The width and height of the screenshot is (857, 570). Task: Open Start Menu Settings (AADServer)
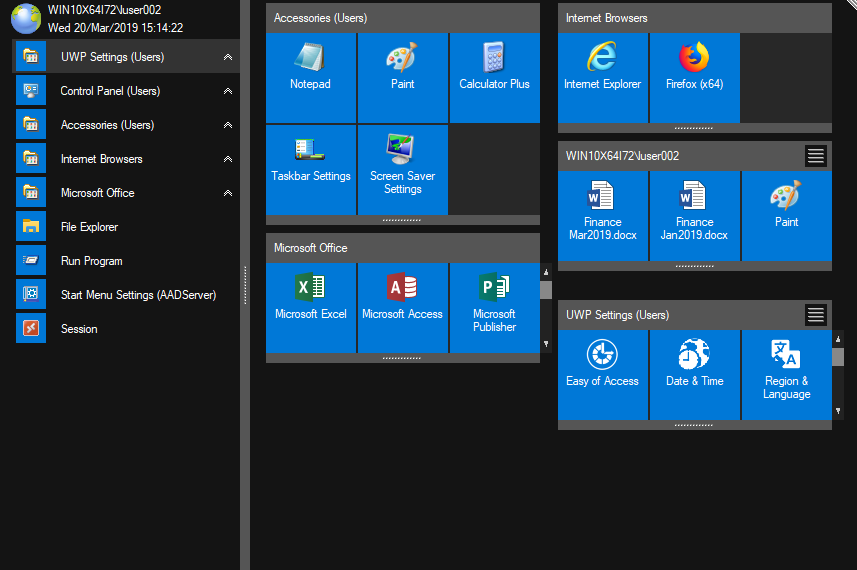point(138,295)
